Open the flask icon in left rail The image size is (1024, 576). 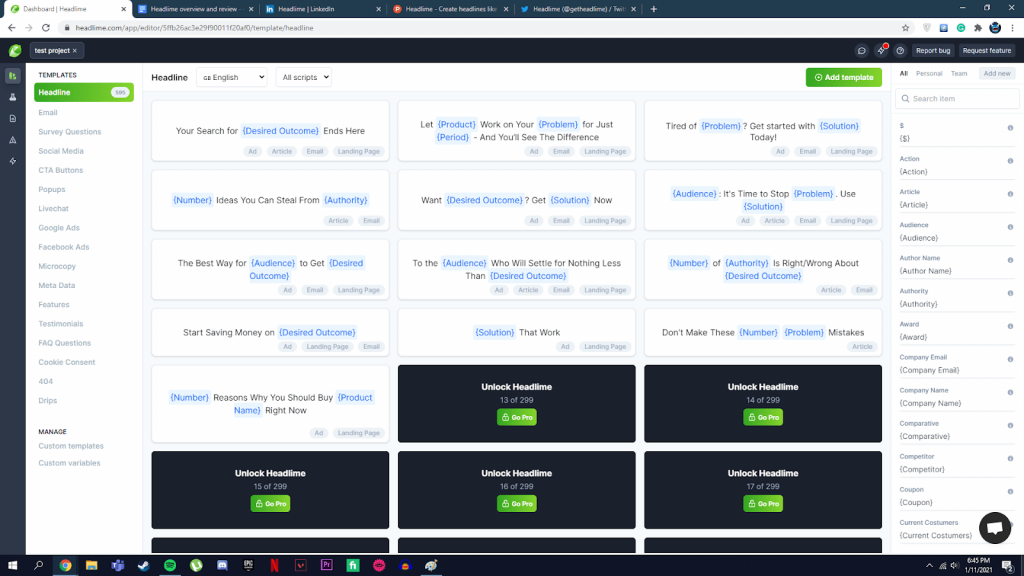point(12,97)
